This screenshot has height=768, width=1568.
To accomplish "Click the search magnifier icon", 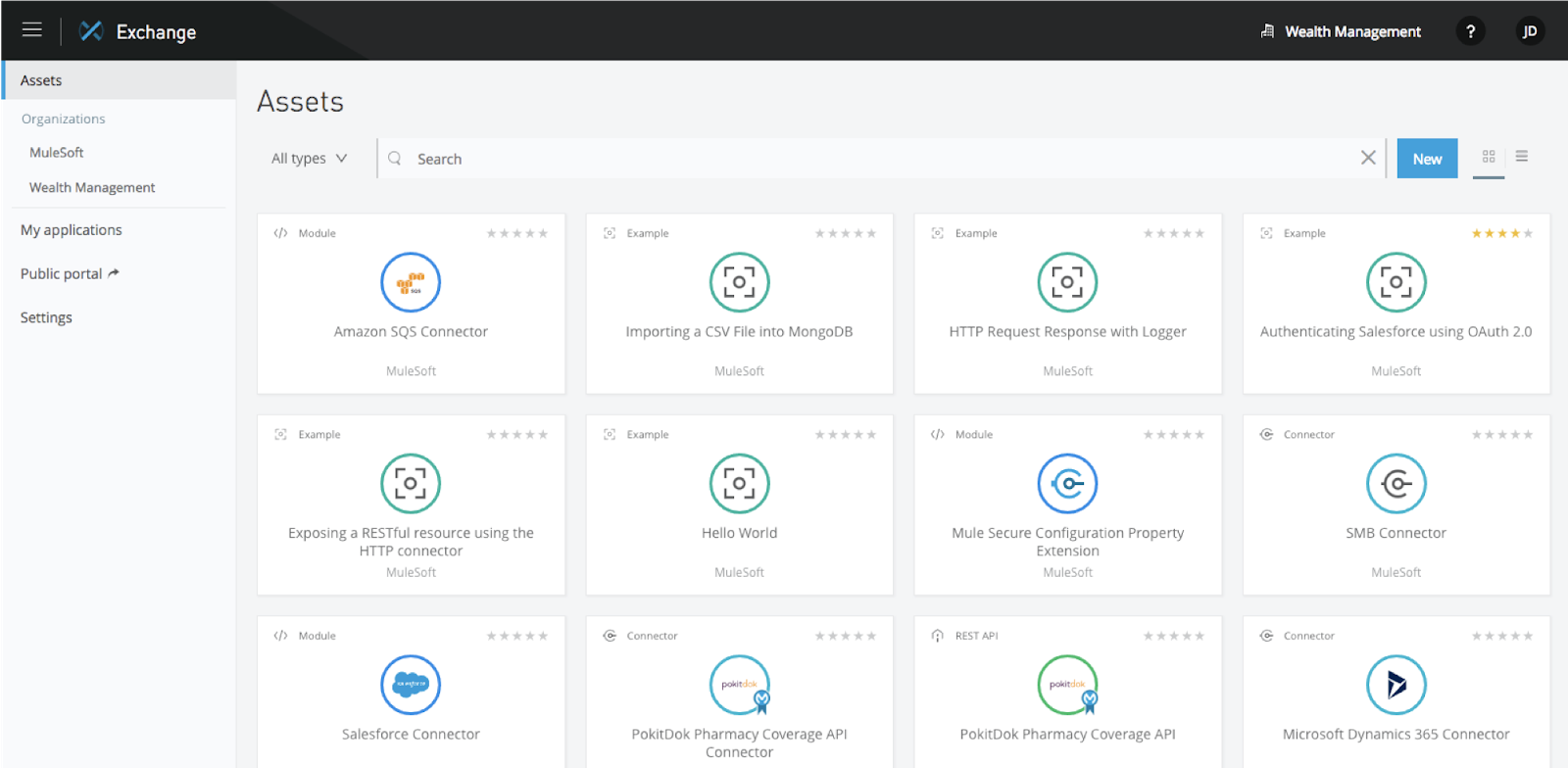I will click(395, 158).
